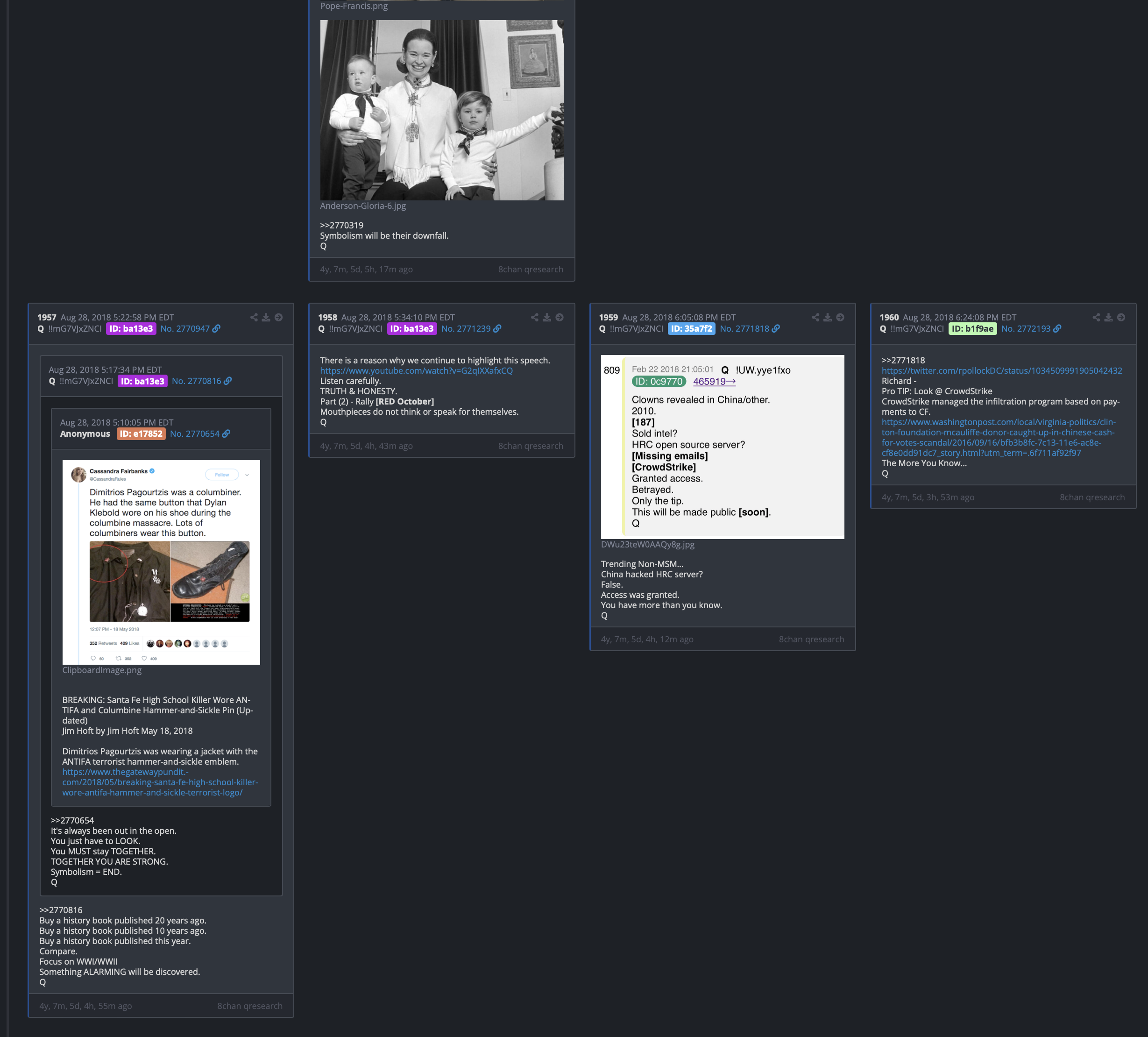Screen dimensions: 1148x1037
Task: Click '4y, 7m, 5d, 4h, 43m ago' timestamp
Action: click(x=366, y=446)
